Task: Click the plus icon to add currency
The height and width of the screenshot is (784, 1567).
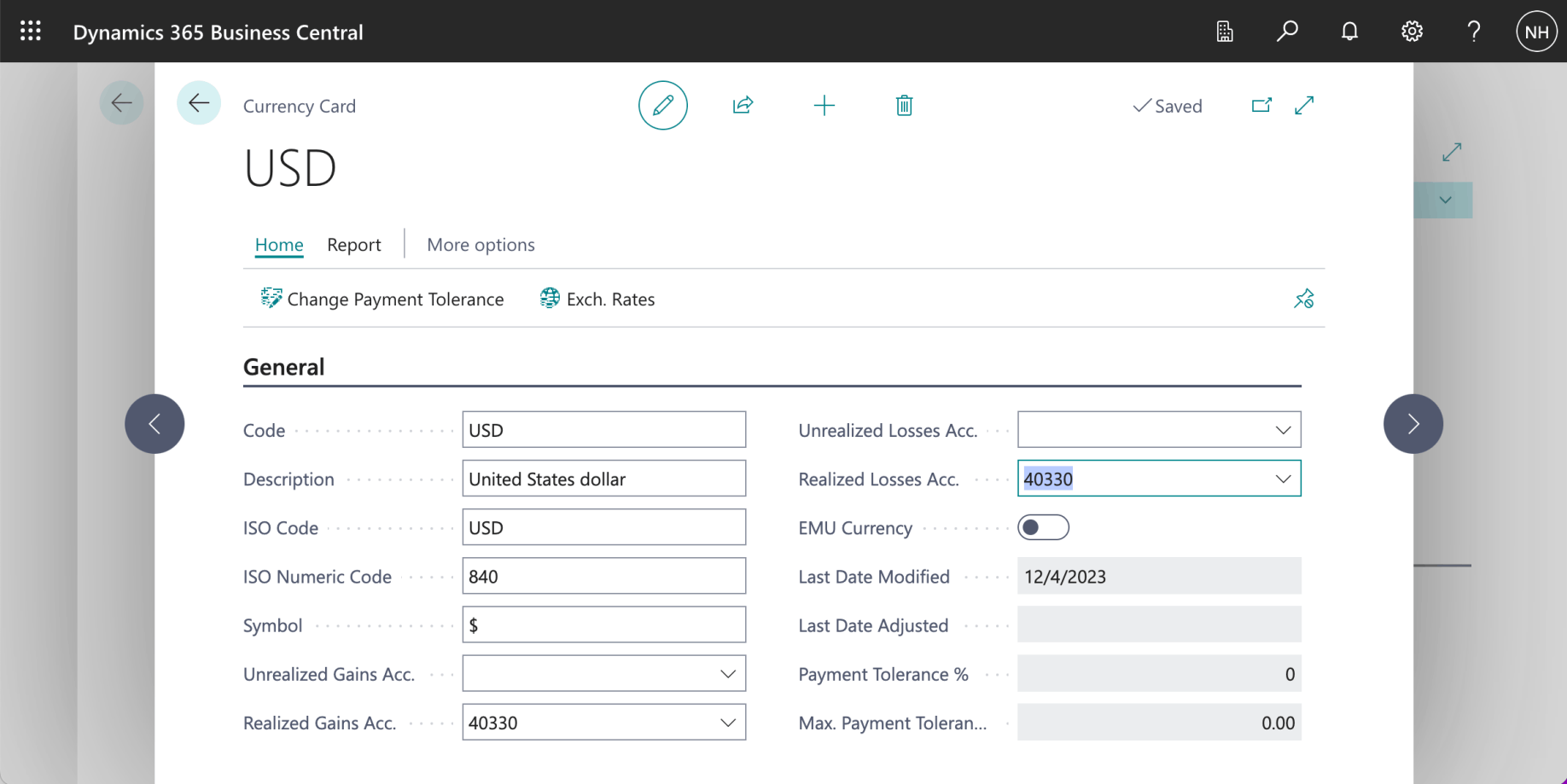Action: coord(824,106)
